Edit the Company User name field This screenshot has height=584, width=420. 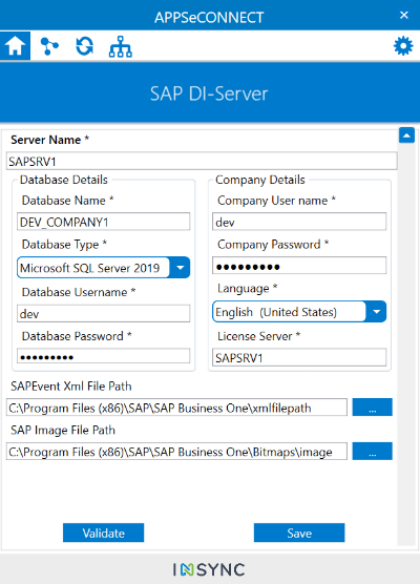tap(299, 222)
